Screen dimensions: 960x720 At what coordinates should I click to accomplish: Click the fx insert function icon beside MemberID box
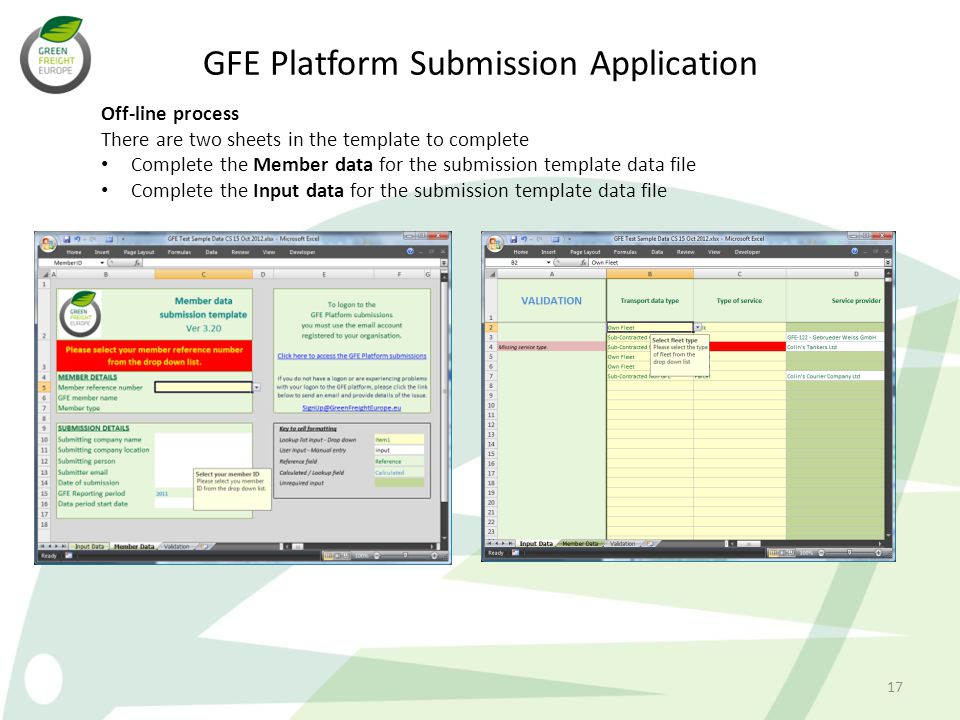coord(137,263)
